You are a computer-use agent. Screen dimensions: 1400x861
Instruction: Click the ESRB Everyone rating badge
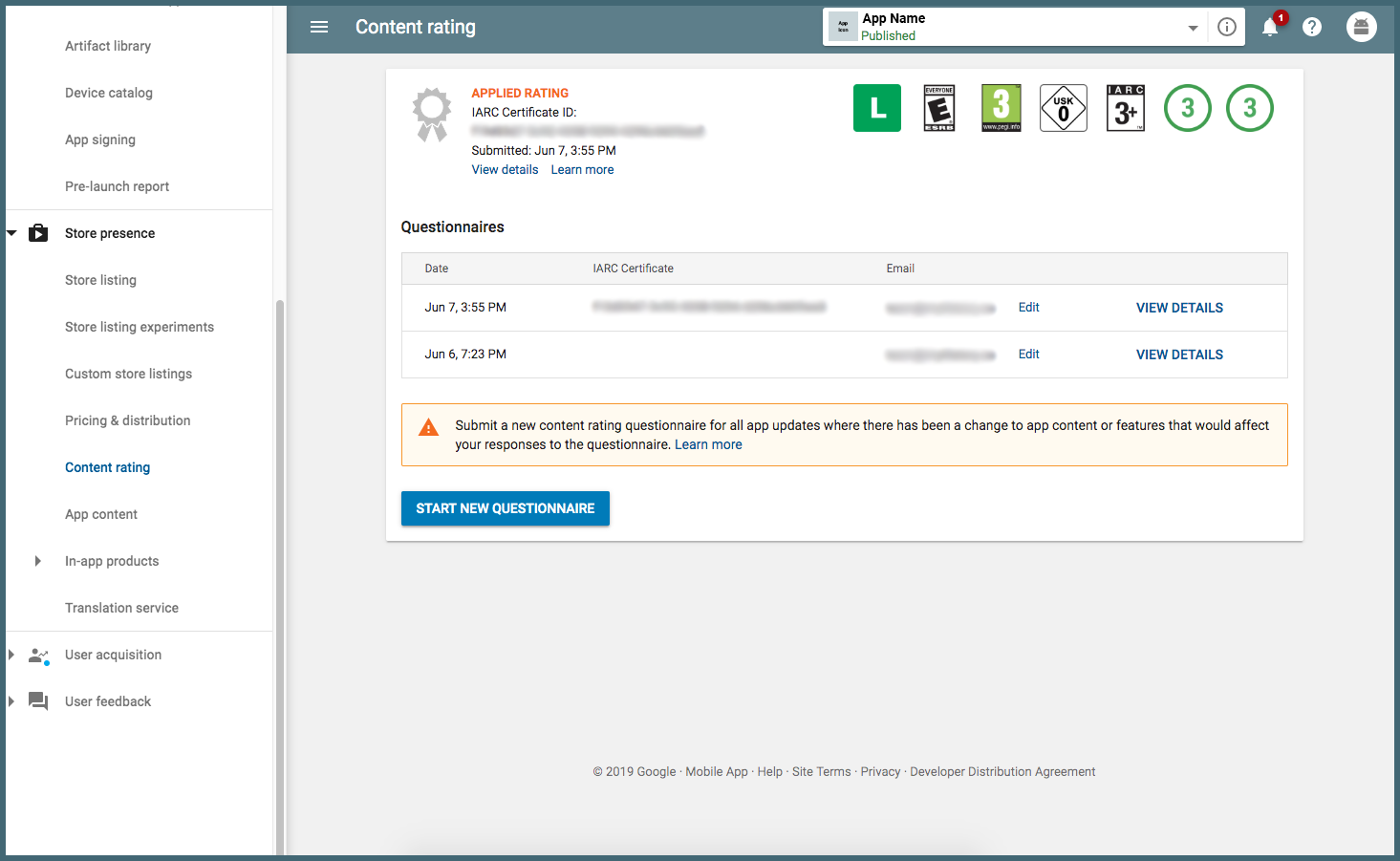(939, 108)
